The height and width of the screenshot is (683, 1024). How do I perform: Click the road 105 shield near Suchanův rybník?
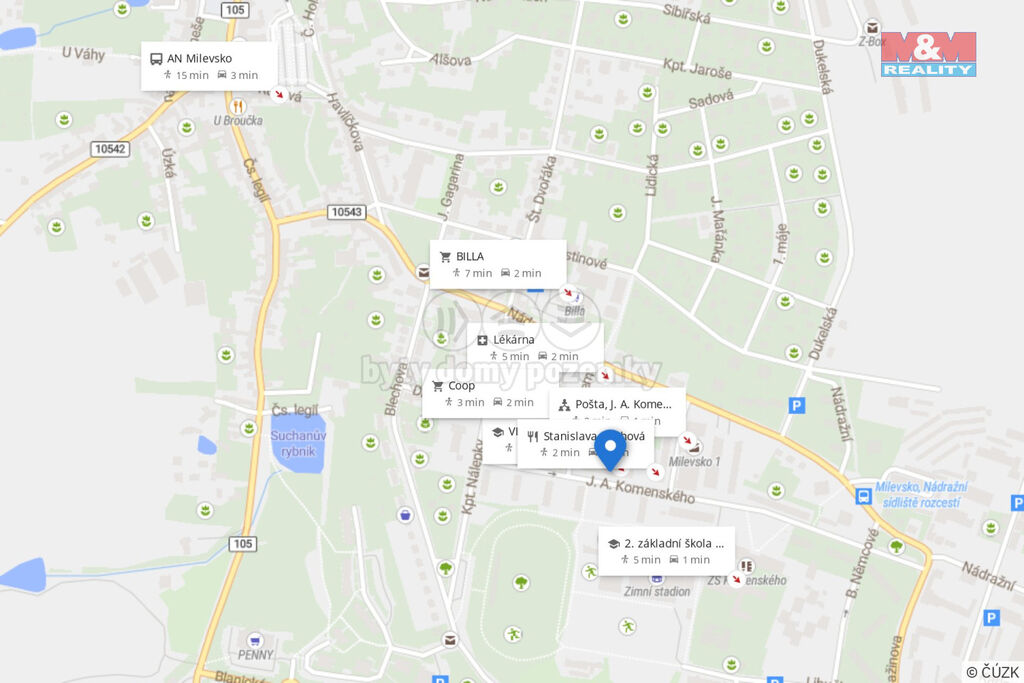click(242, 543)
